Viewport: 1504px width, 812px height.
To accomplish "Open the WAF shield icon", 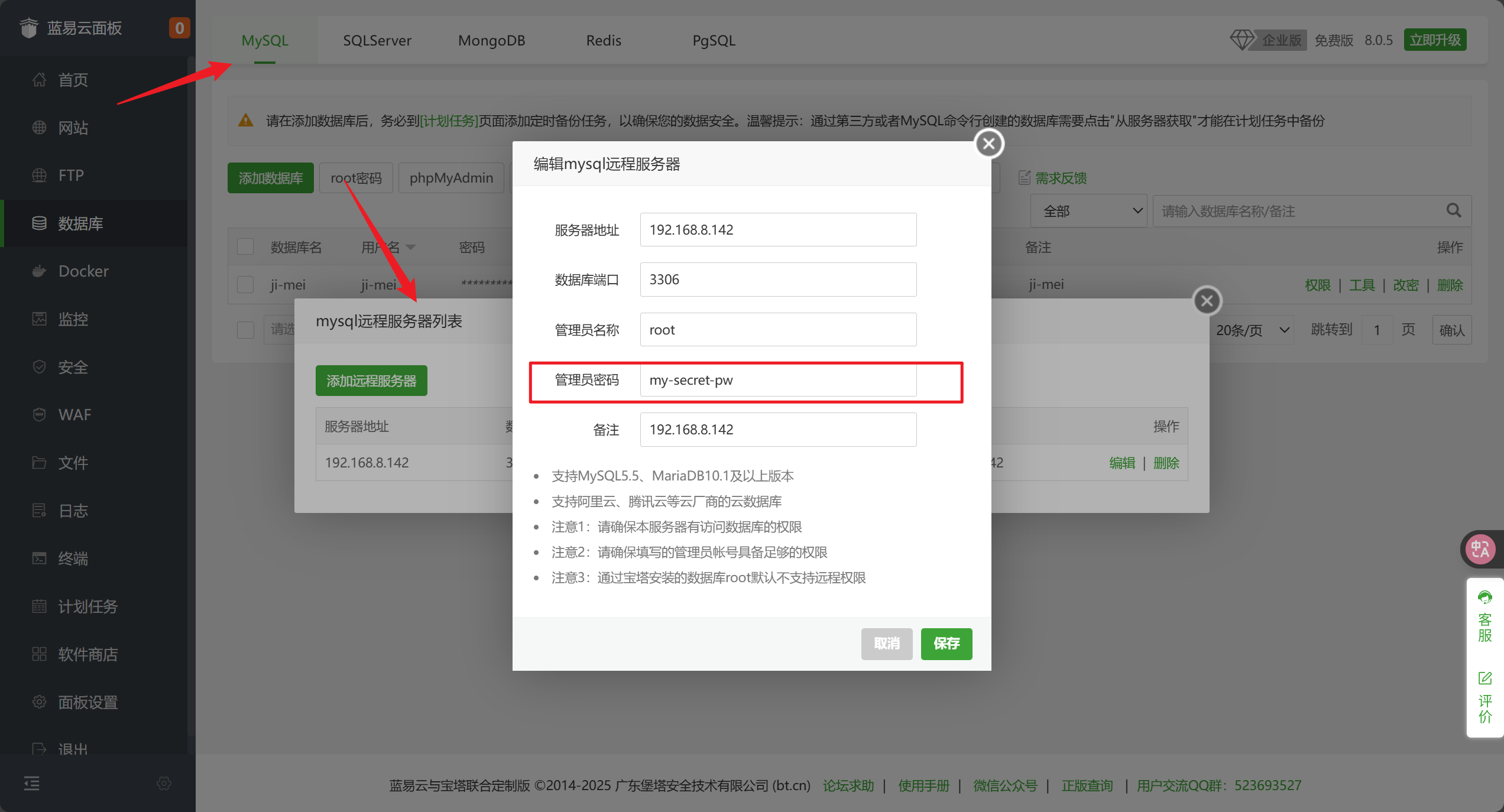I will coord(39,414).
